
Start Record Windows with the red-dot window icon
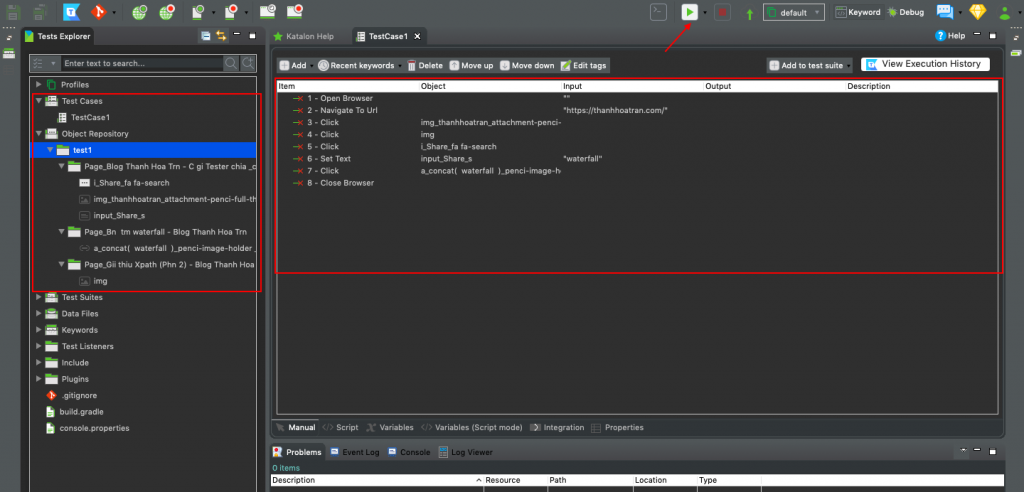click(x=295, y=11)
